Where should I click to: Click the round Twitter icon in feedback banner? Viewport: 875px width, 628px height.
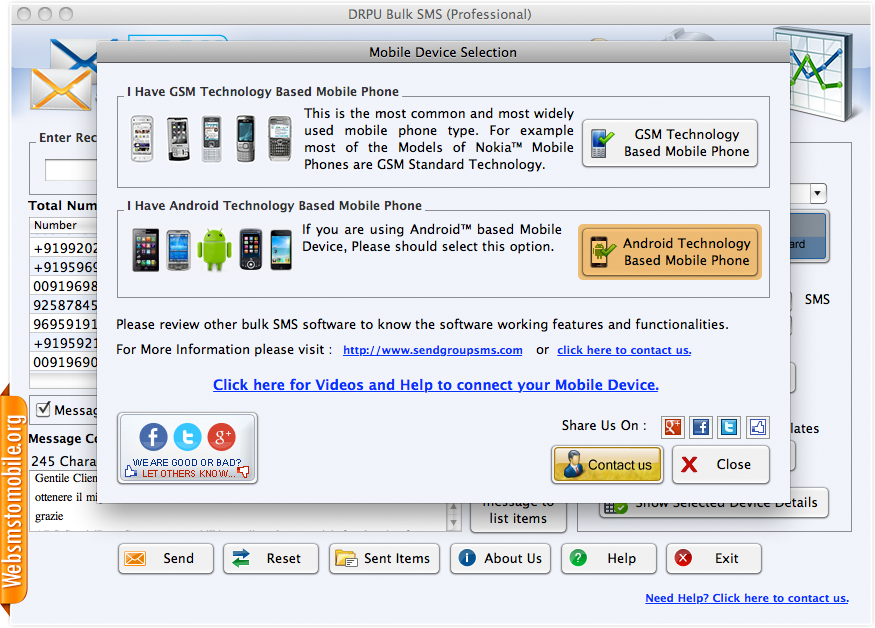click(x=188, y=437)
